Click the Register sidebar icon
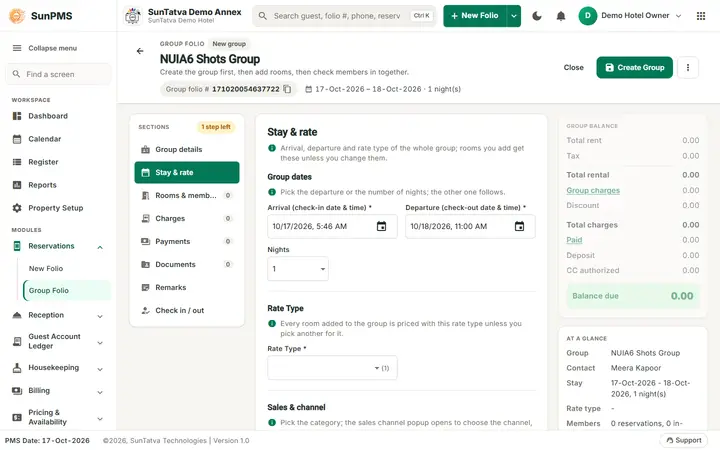 coord(17,162)
